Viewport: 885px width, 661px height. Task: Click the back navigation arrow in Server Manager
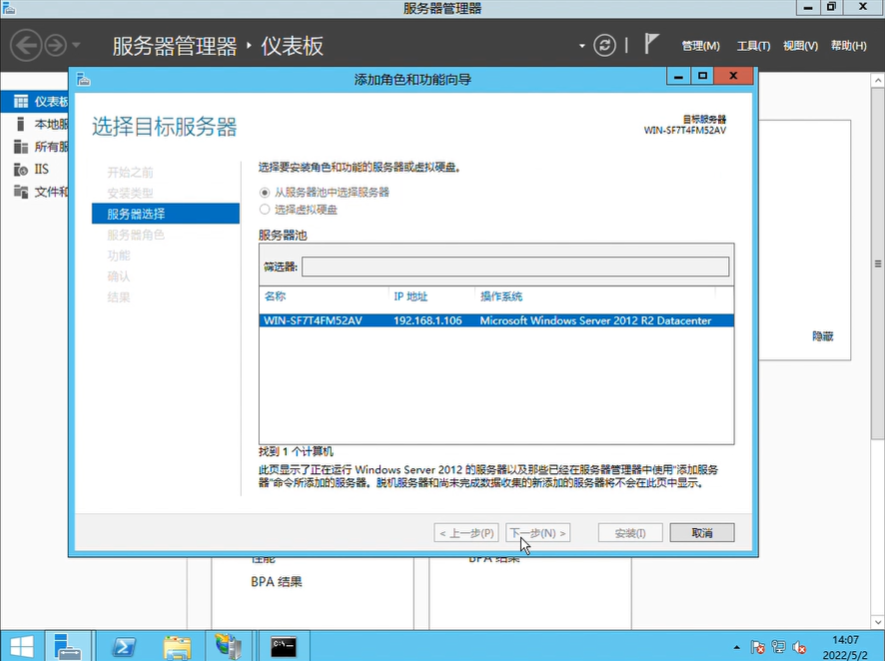[26, 45]
